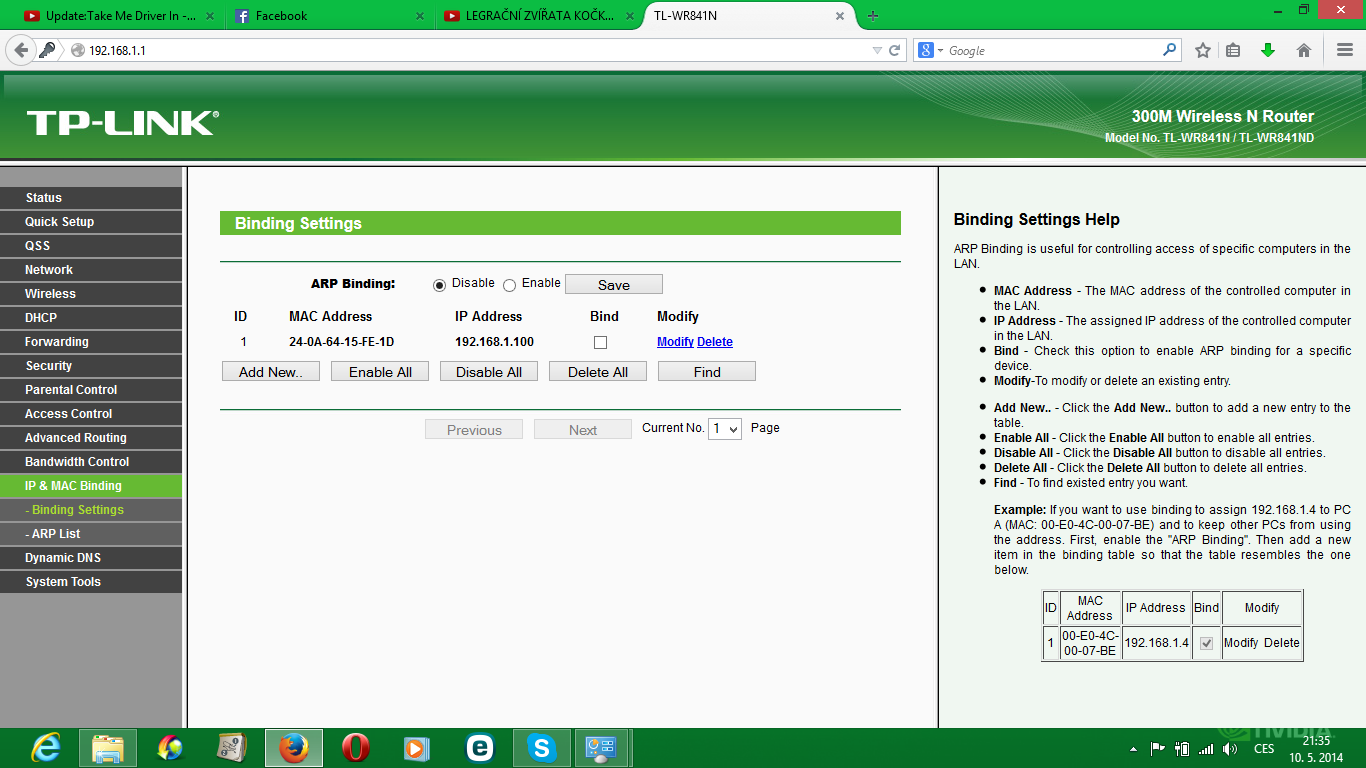Click the Delete All button
1366x768 pixels.
(598, 372)
